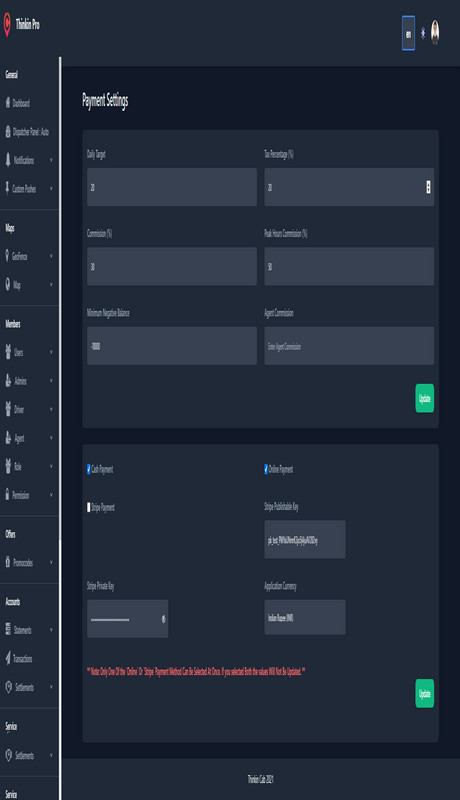Open Dispatcher Panel : Auto

click(27, 132)
